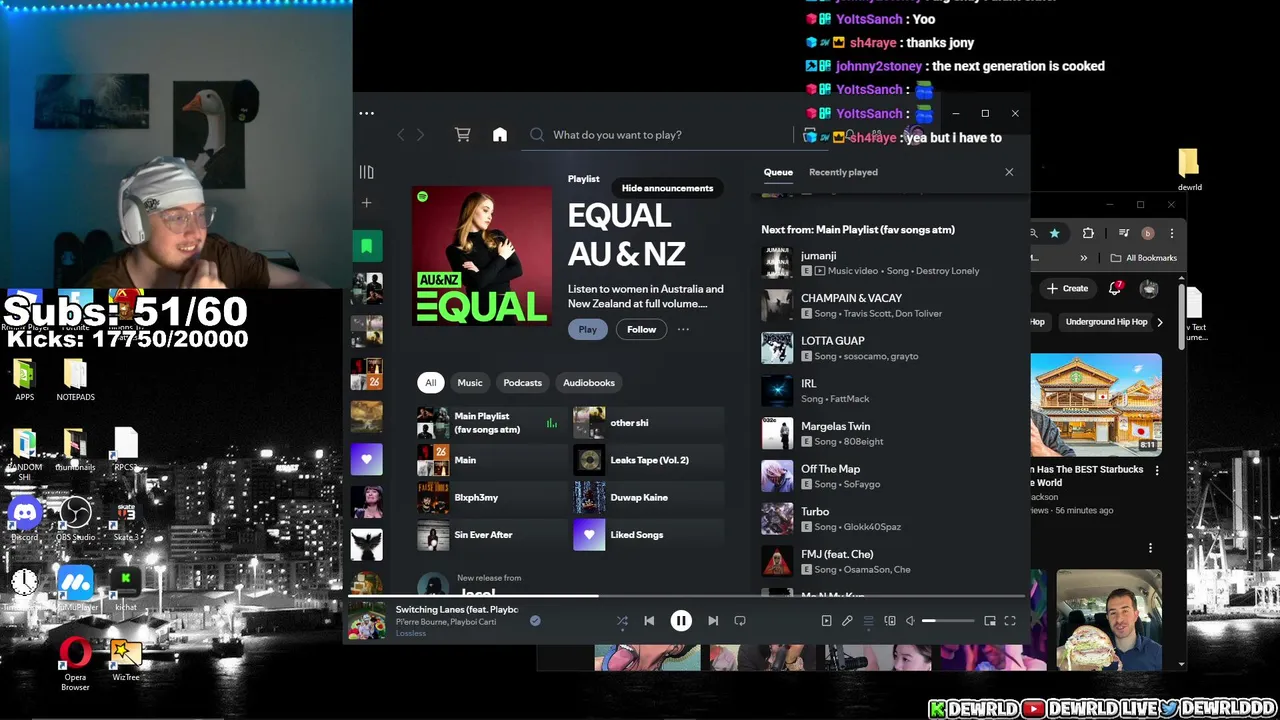This screenshot has width=1280, height=720.
Task: Adjust the Spotify volume slider
Action: coord(948,621)
